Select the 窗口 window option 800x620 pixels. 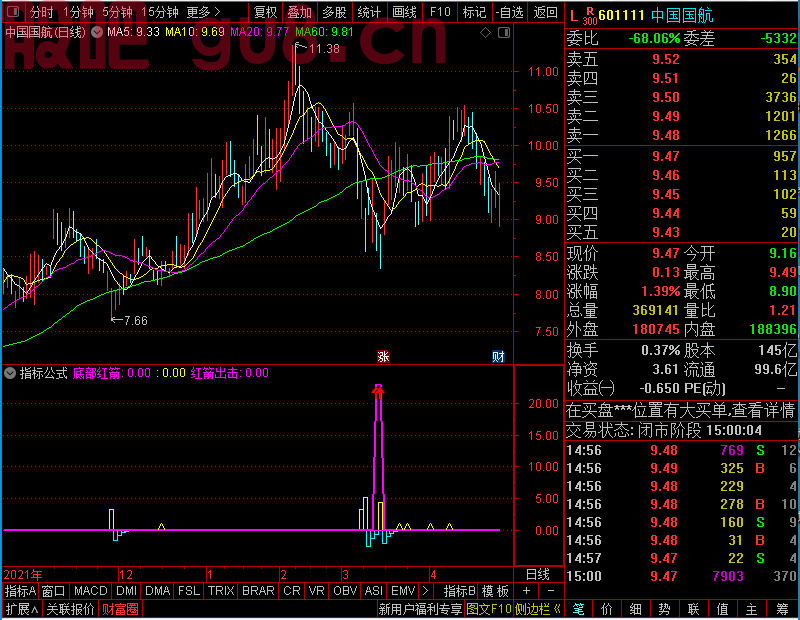point(54,591)
